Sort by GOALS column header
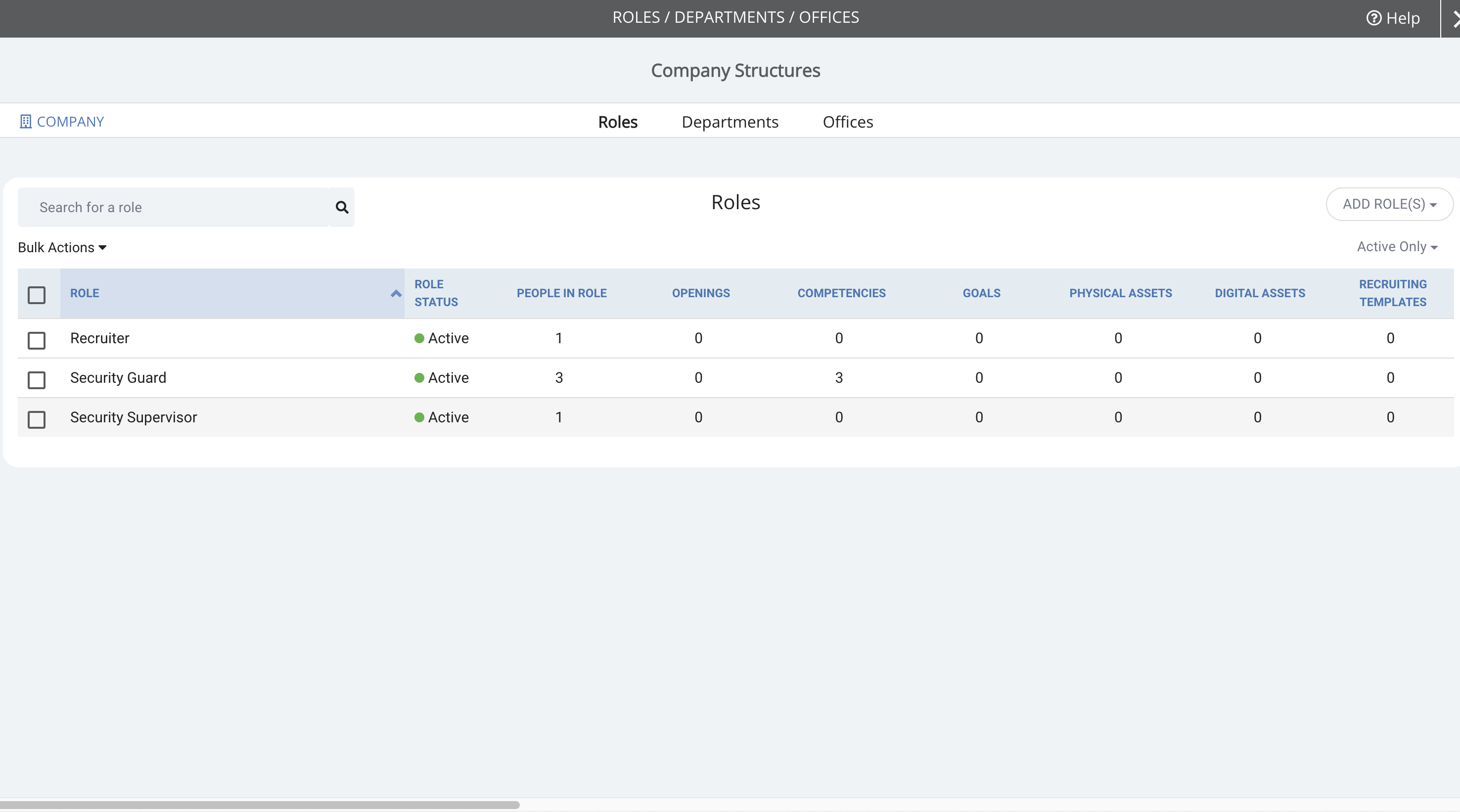 click(x=982, y=294)
